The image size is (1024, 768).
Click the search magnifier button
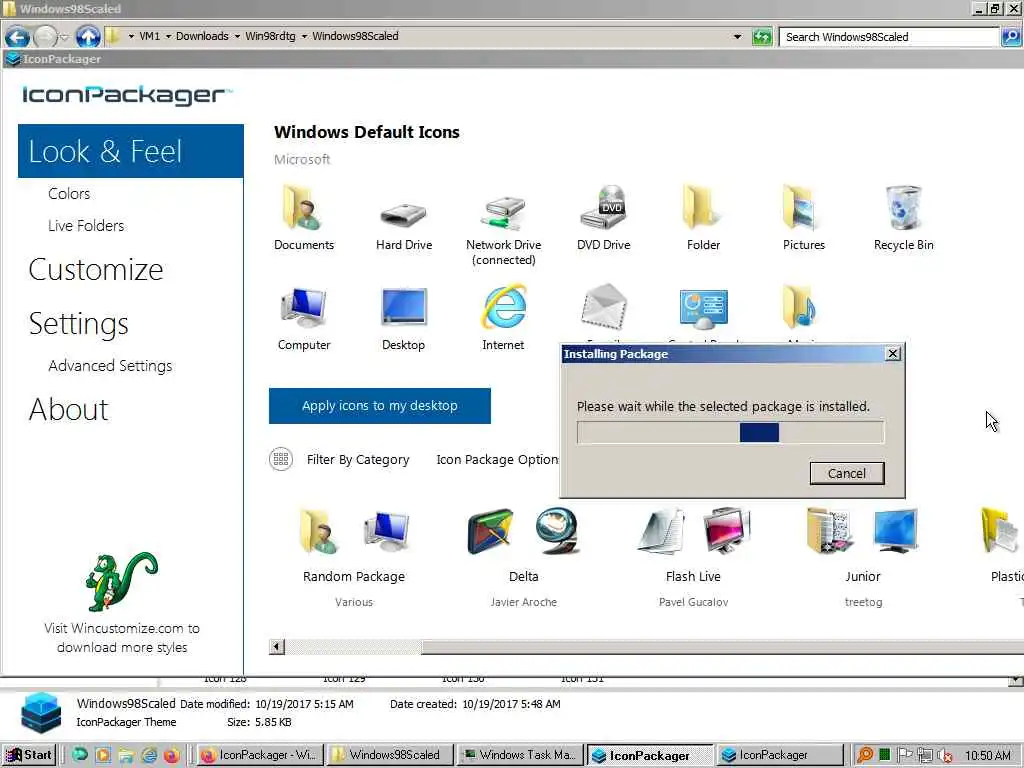pyautogui.click(x=1010, y=37)
